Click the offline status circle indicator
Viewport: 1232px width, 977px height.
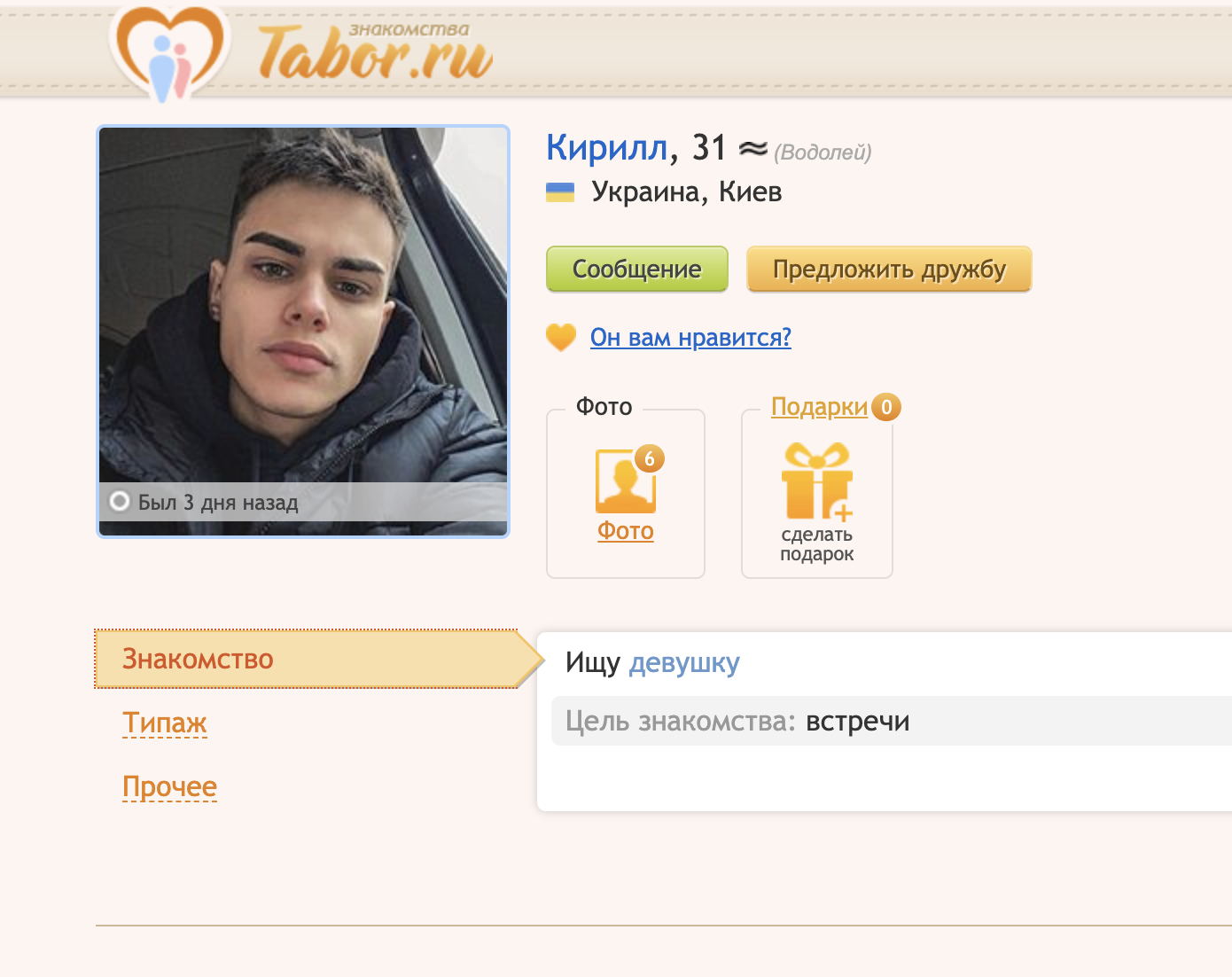(120, 501)
